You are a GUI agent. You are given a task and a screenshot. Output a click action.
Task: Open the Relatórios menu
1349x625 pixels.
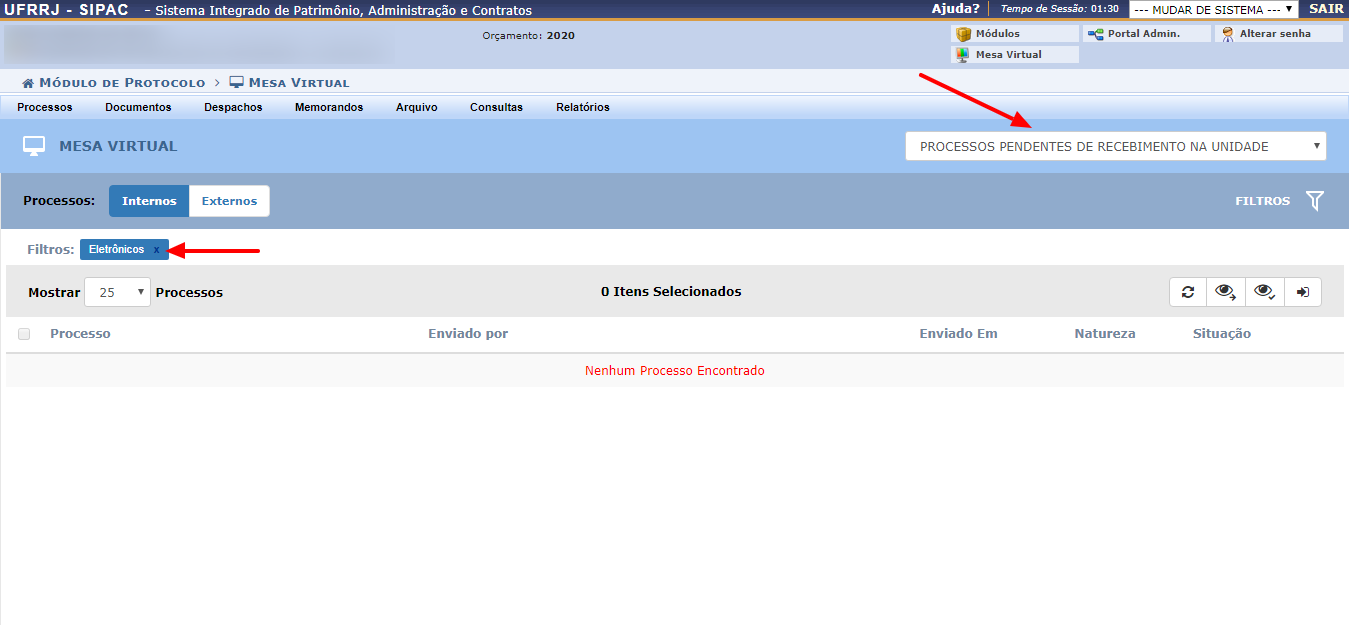(582, 107)
